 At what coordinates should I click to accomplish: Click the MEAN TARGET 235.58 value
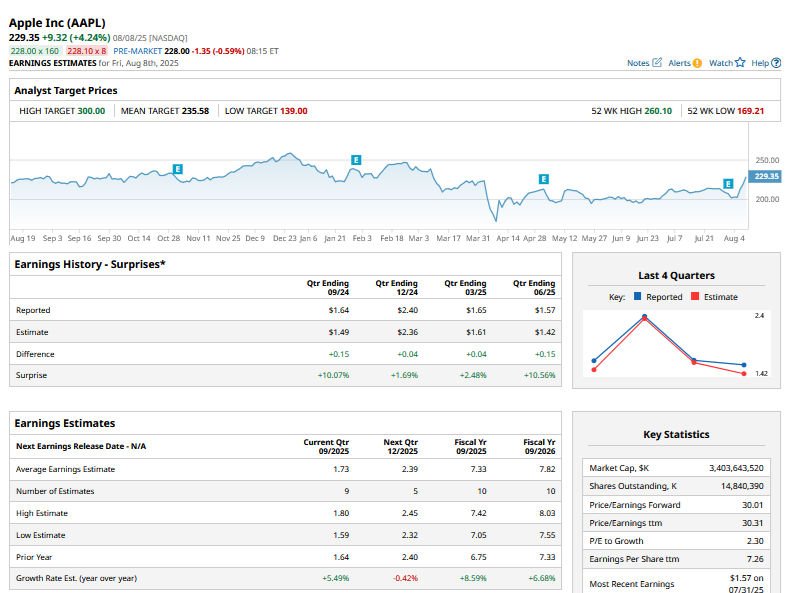click(x=195, y=111)
